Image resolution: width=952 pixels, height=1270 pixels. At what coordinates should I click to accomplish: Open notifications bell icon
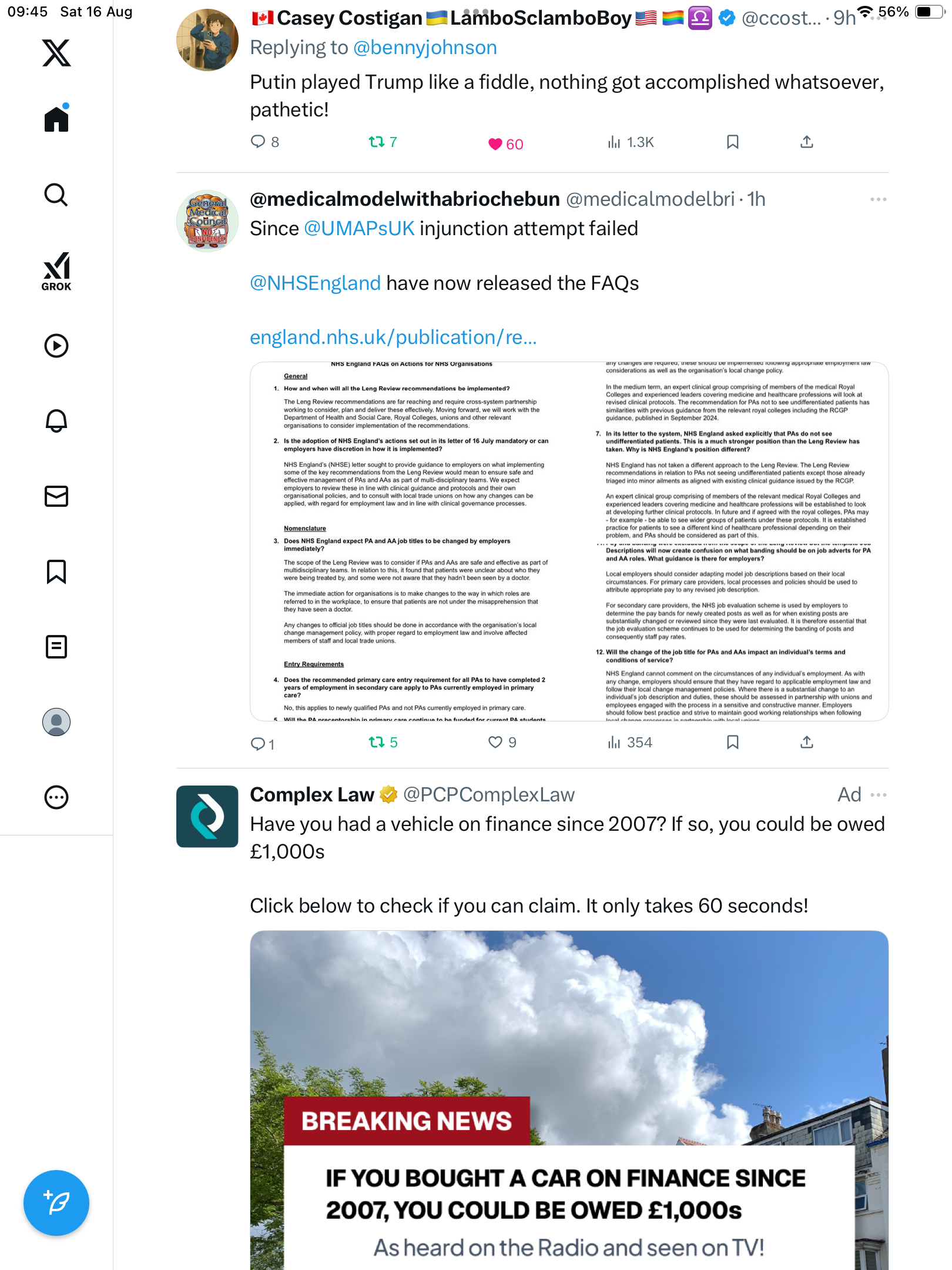pos(56,421)
